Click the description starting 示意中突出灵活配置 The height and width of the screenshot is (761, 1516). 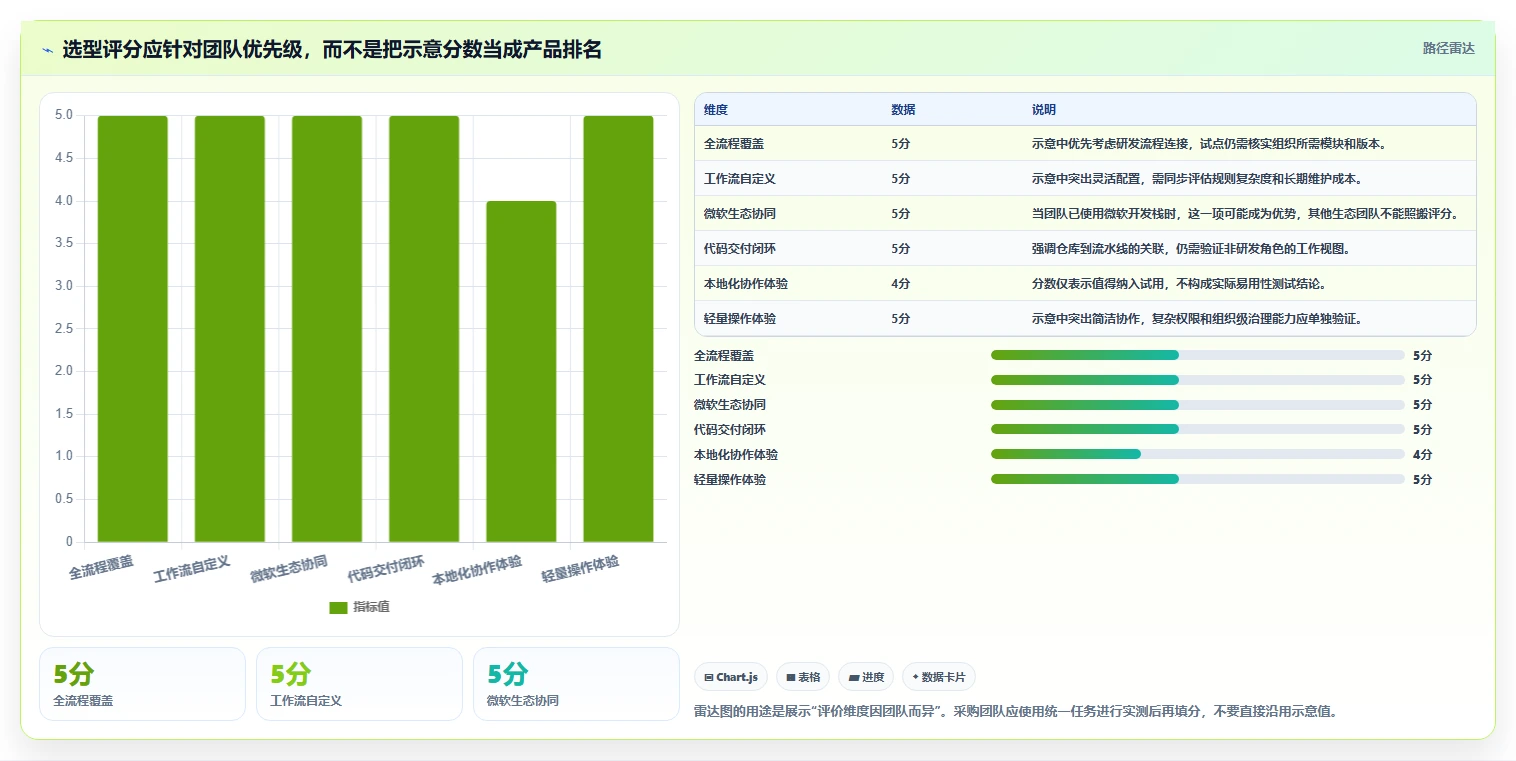pyautogui.click(x=1197, y=179)
